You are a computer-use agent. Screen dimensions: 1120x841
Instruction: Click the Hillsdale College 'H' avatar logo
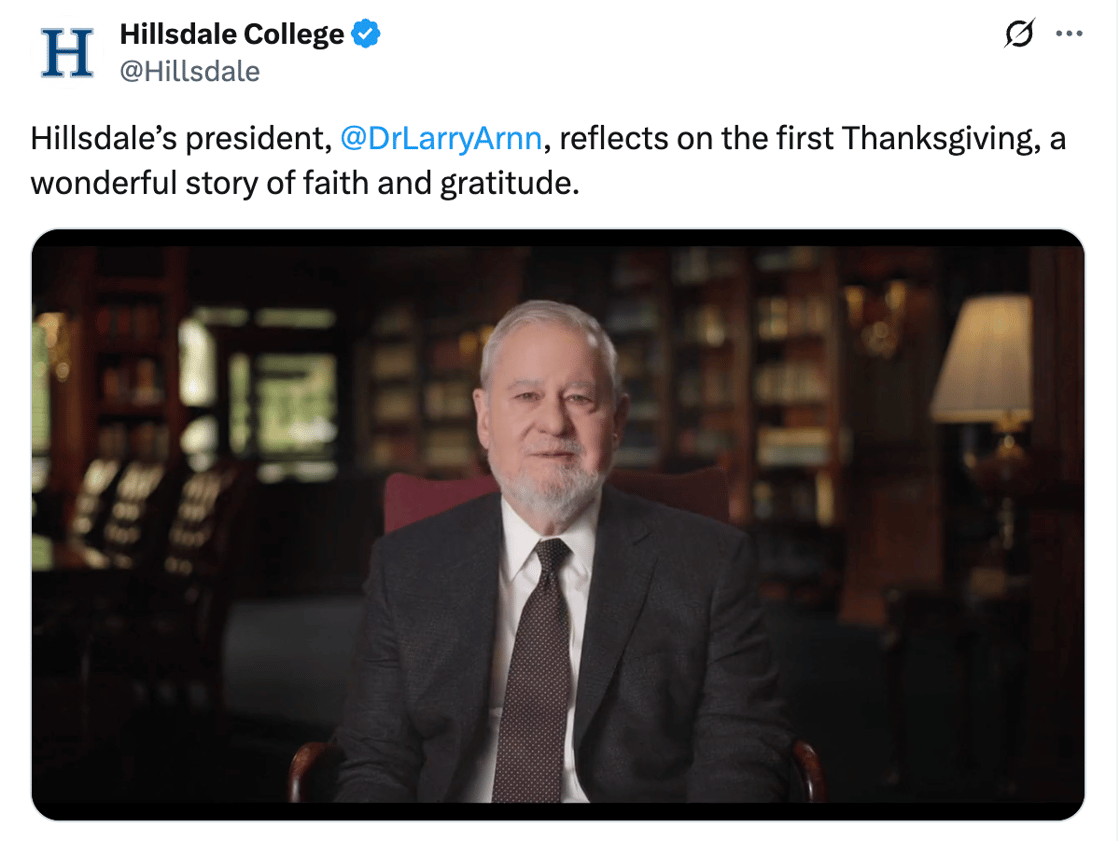[x=66, y=52]
